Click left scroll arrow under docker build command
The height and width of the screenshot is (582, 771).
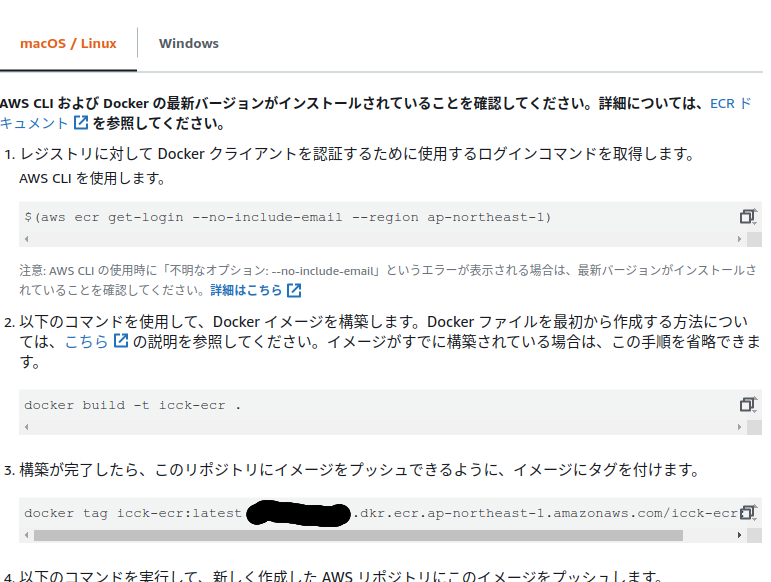[x=27, y=427]
